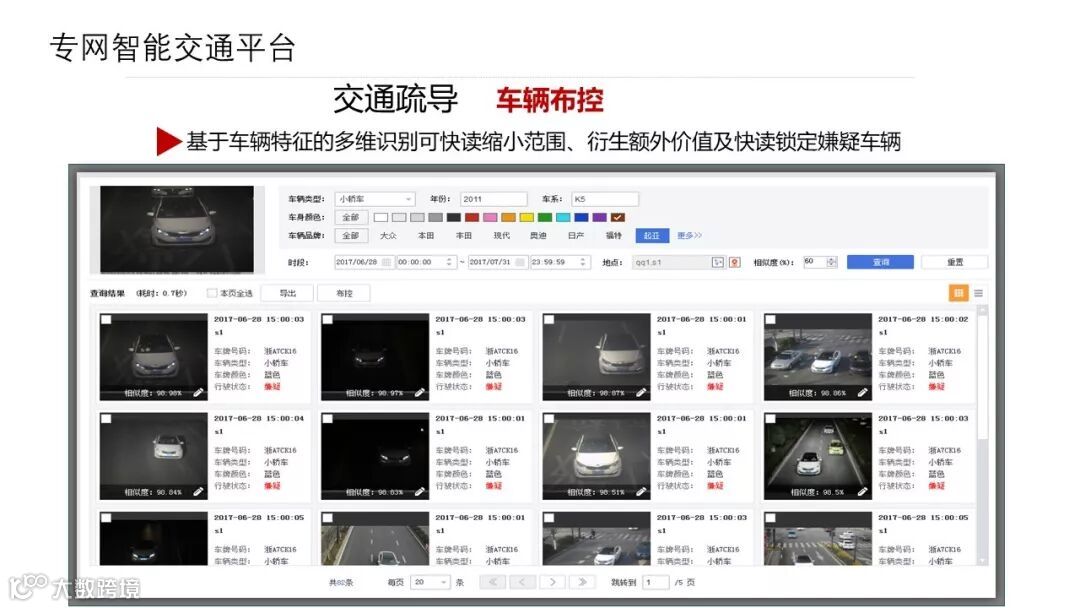Click the 布控 deploy control button
The height and width of the screenshot is (608, 1080).
(x=344, y=293)
